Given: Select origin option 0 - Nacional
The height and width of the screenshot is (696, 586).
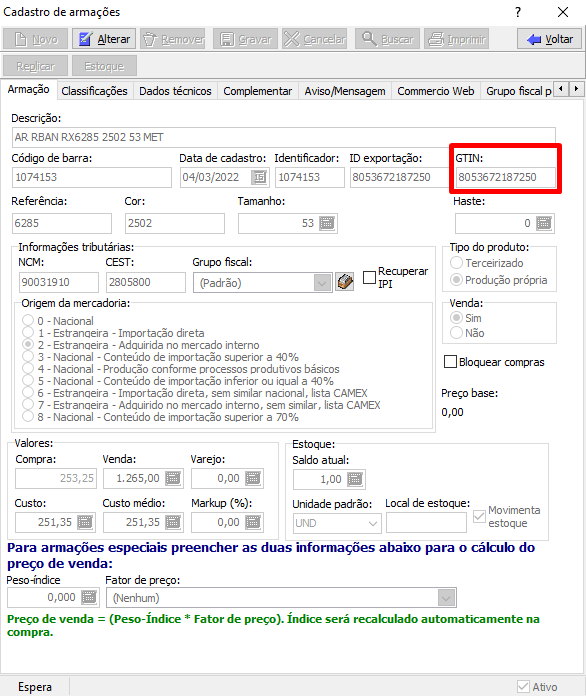Looking at the screenshot, I should point(28,320).
